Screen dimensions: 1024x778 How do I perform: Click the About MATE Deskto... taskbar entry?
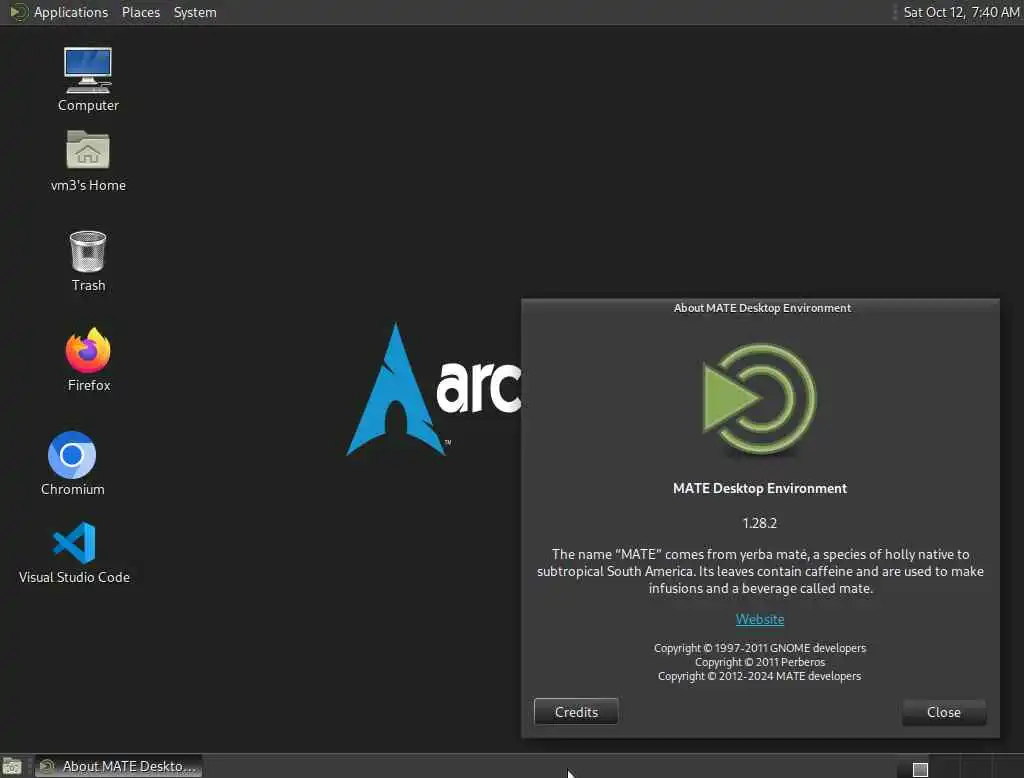pyautogui.click(x=118, y=766)
